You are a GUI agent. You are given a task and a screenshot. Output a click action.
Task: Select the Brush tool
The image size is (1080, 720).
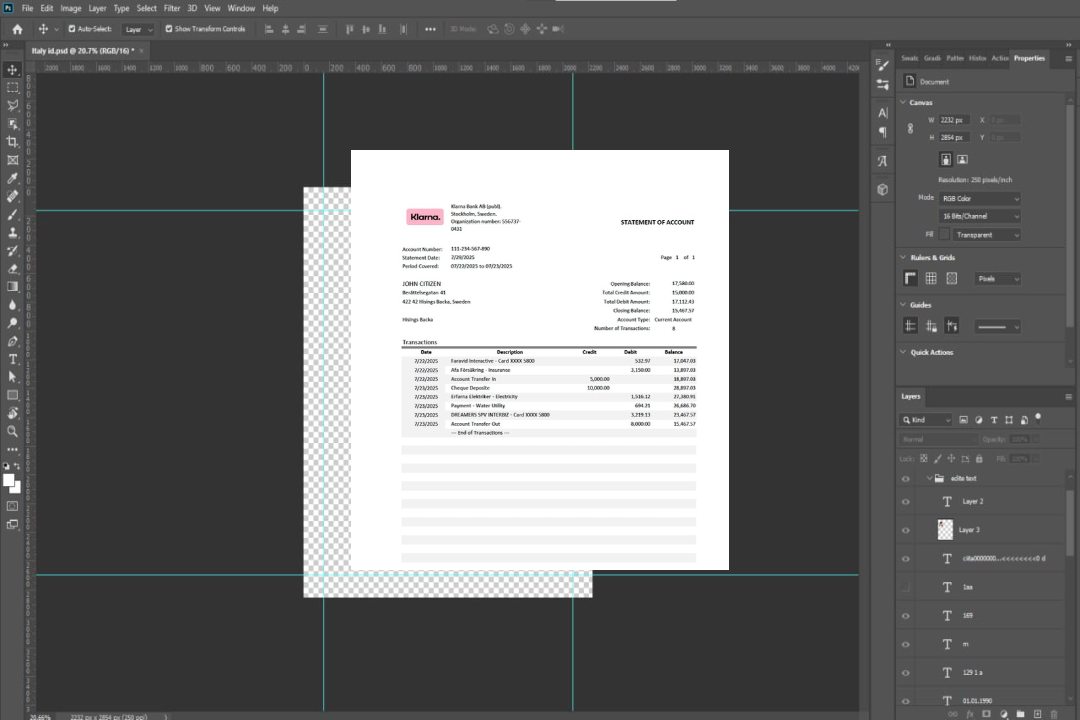point(12,214)
